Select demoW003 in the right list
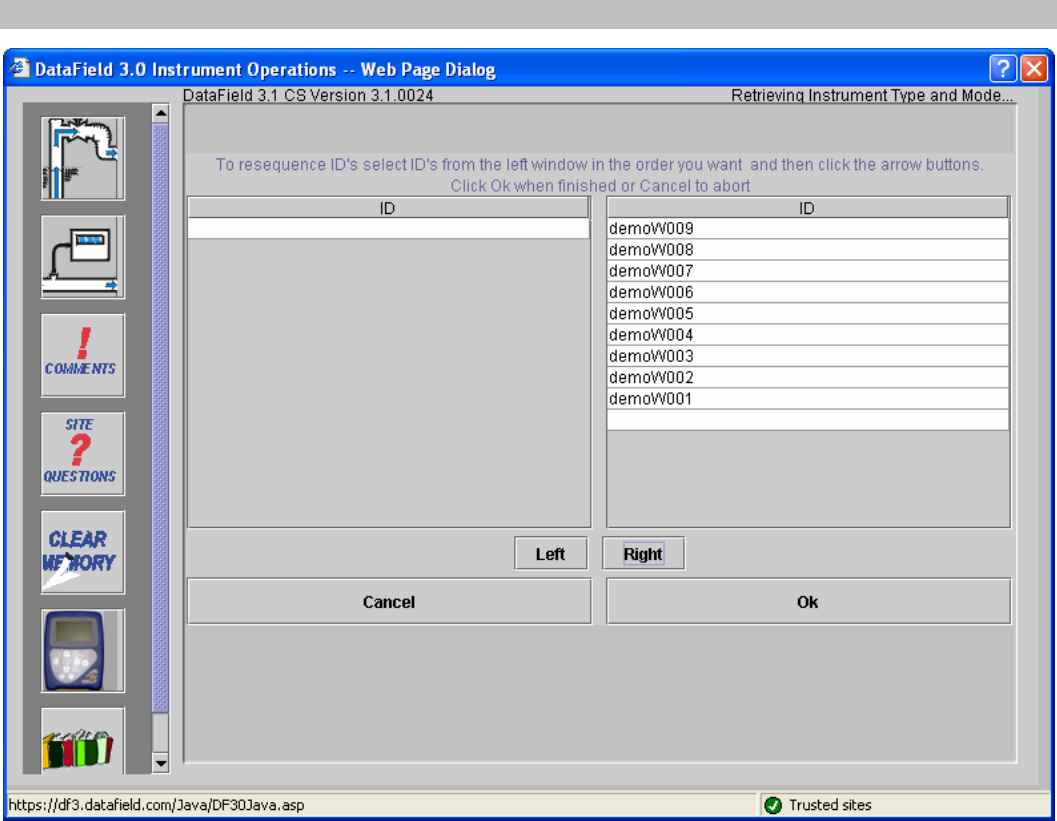The height and width of the screenshot is (821, 1057). click(808, 356)
